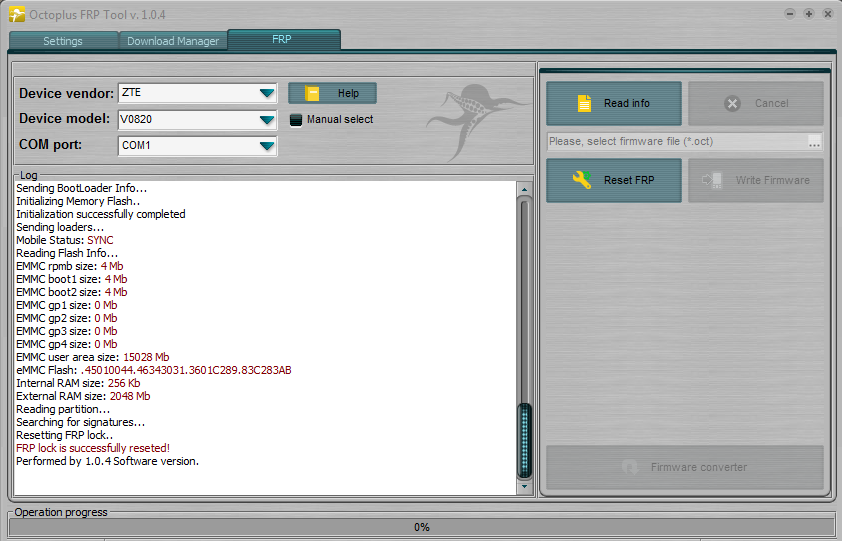Click the log scrollbar down arrow

click(524, 487)
